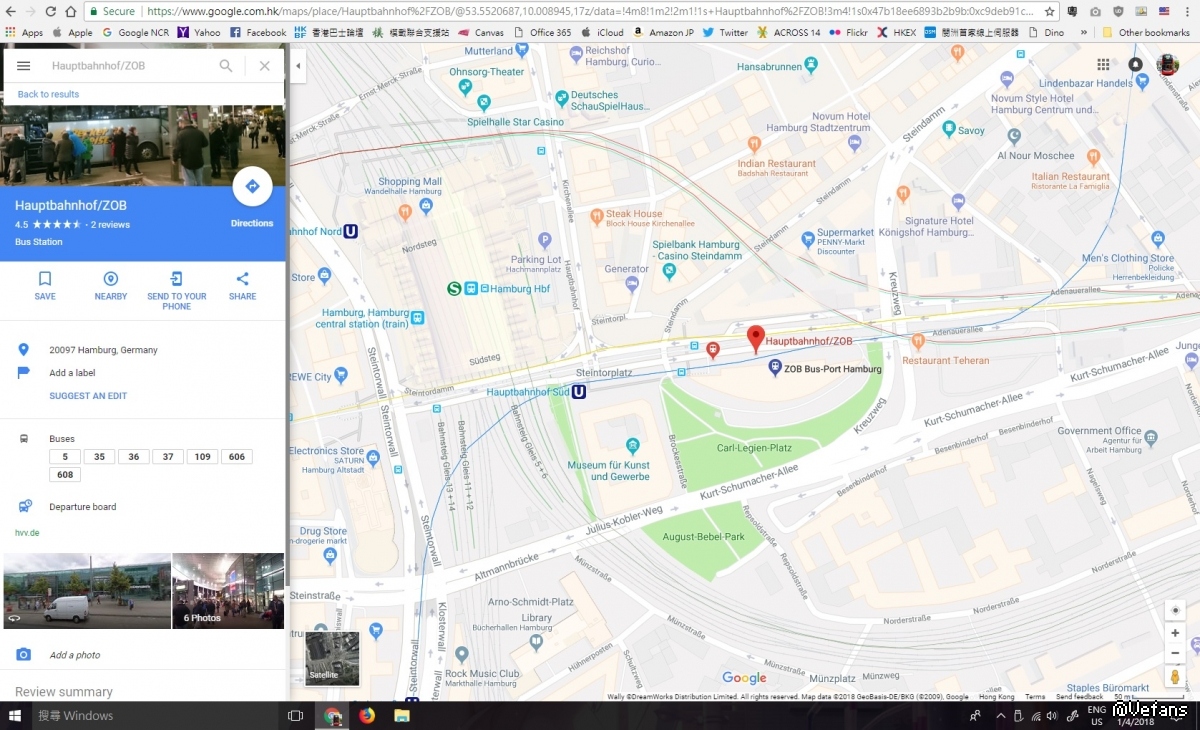The width and height of the screenshot is (1200, 730).
Task: Select bus line 608
Action: point(65,475)
